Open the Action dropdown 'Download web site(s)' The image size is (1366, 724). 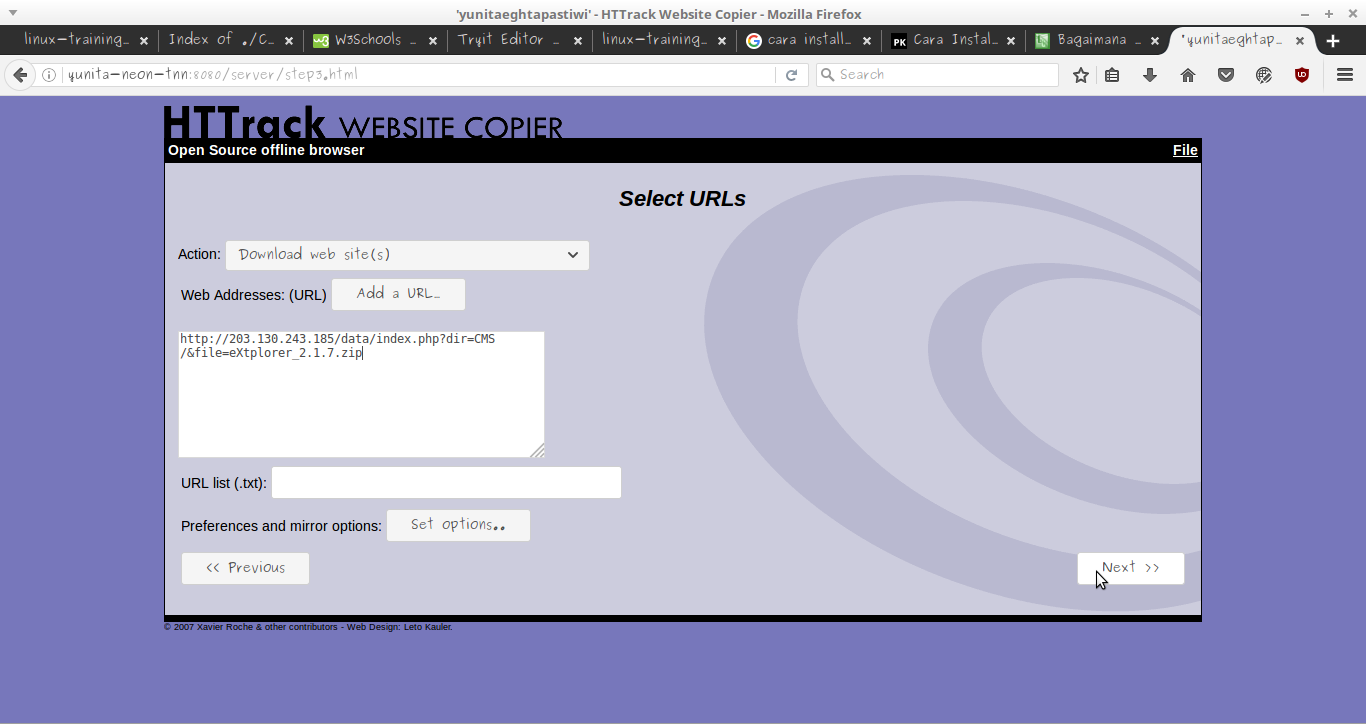(x=407, y=255)
